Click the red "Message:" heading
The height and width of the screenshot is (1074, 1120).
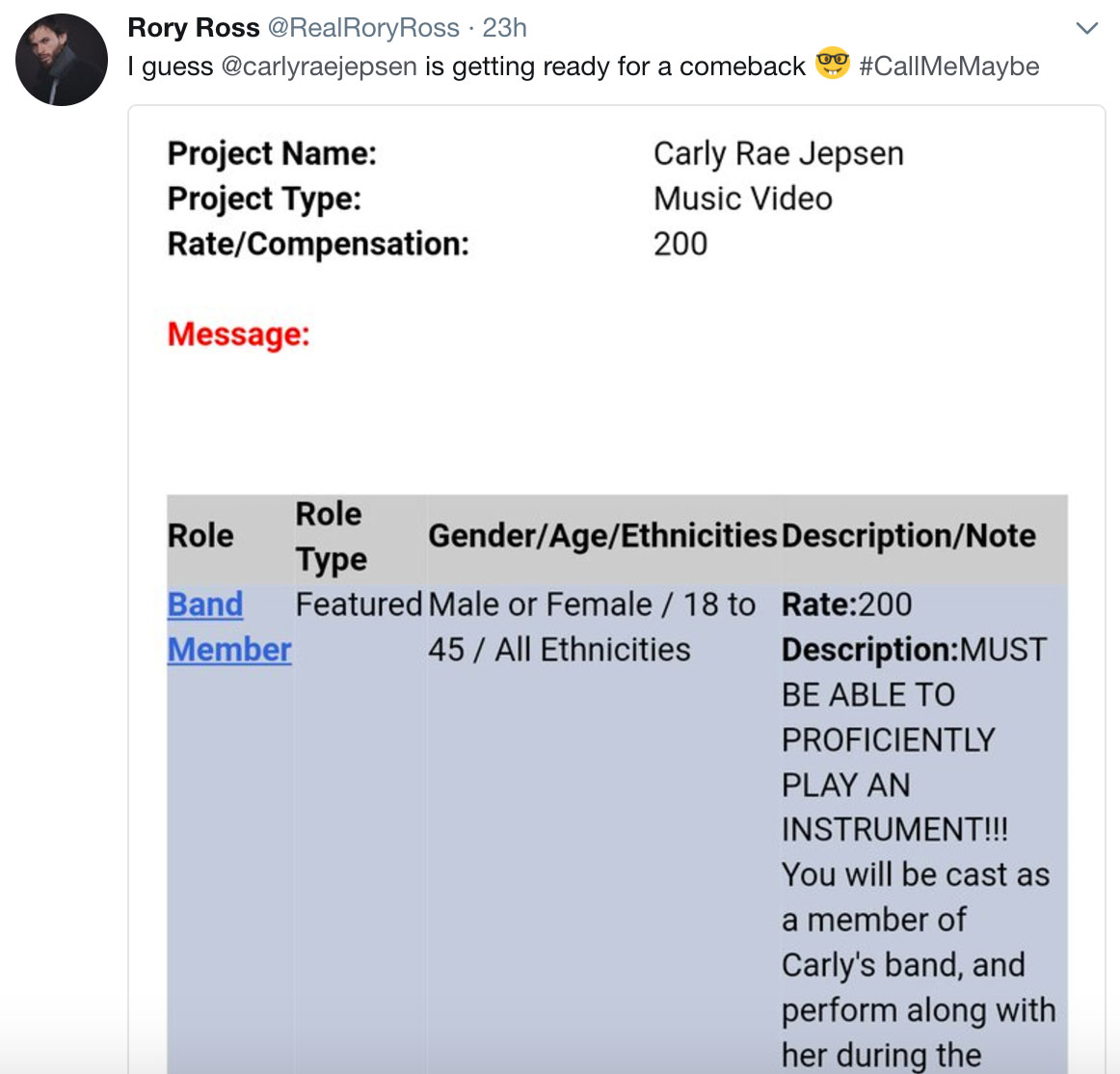coord(238,335)
